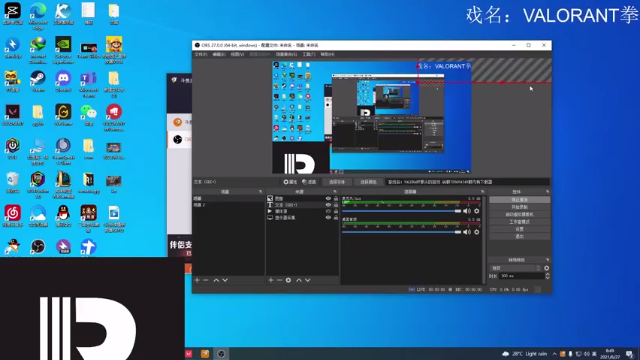The width and height of the screenshot is (640, 360).
Task: Select 场景 2 in scenes list
Action: 229,205
